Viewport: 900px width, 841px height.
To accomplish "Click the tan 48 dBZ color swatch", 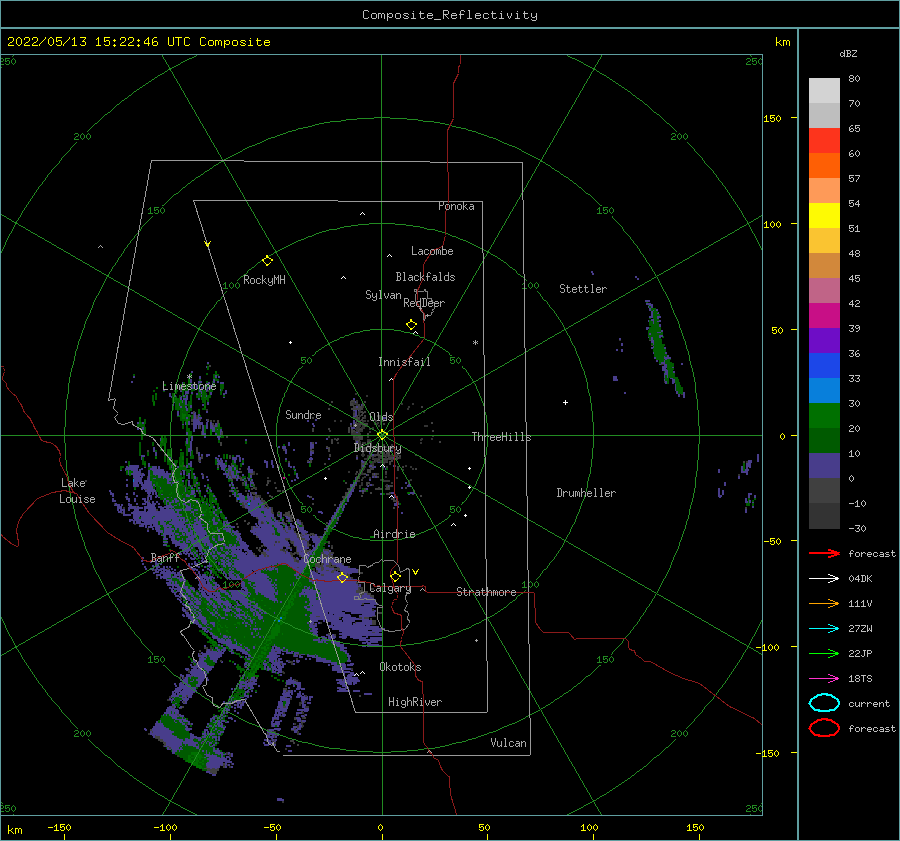I will click(x=824, y=265).
